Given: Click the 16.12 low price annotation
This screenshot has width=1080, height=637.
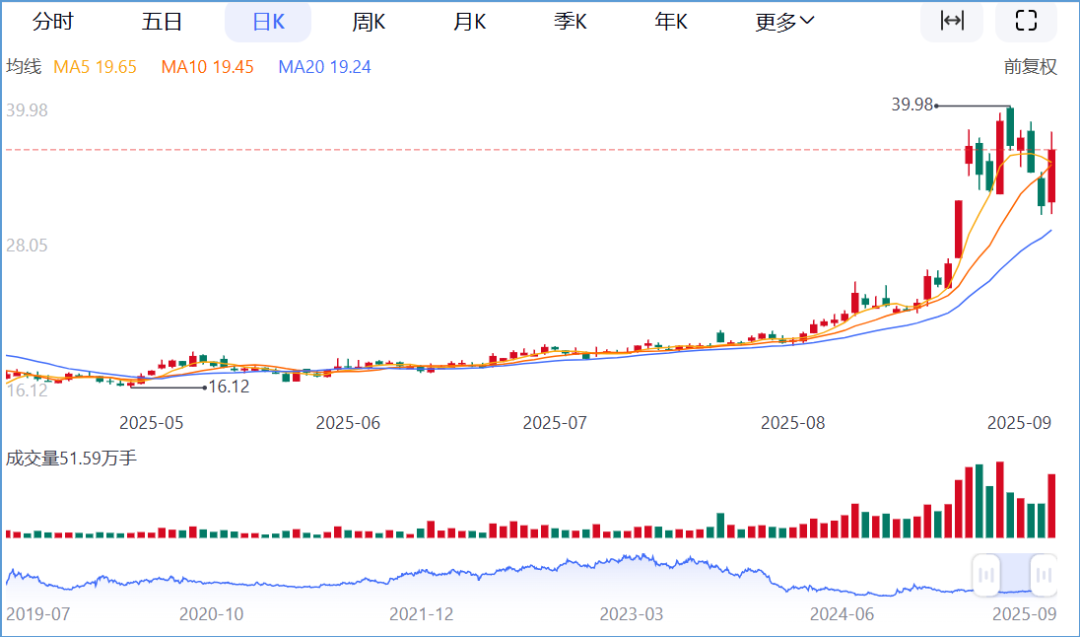Looking at the screenshot, I should click(x=229, y=387).
